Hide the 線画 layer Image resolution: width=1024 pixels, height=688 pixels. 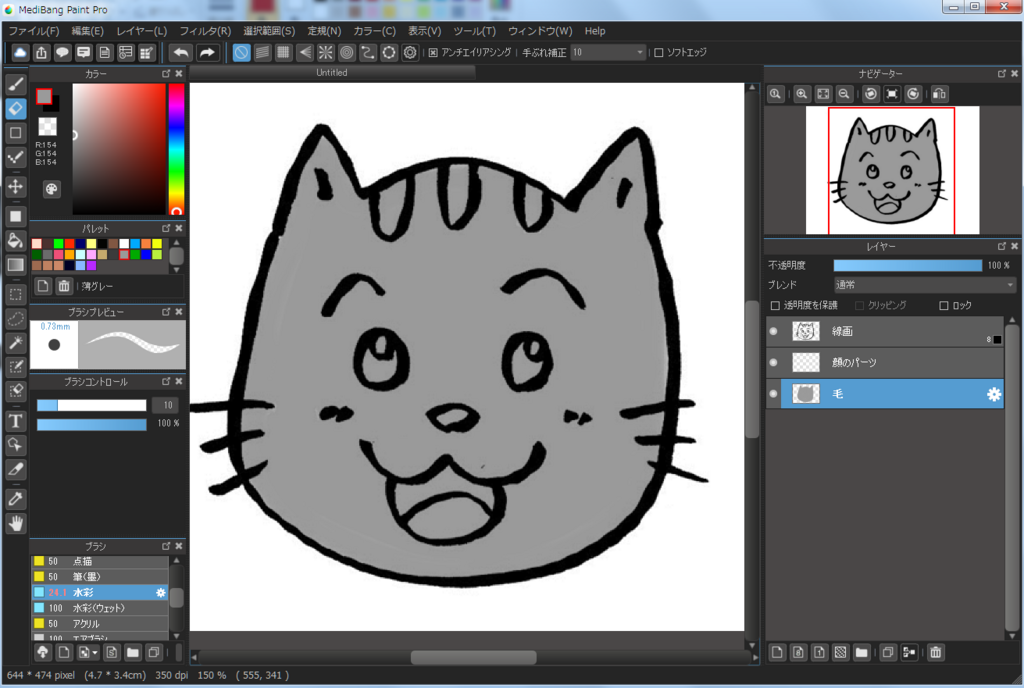[774, 332]
